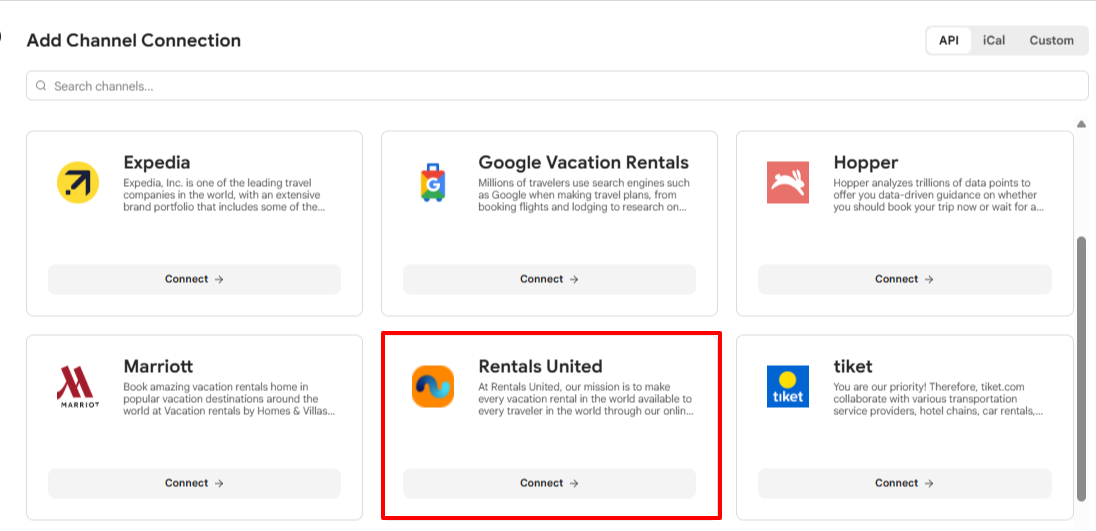Connect the Expedia channel
Viewport: 1096px width, 531px height.
tap(194, 279)
